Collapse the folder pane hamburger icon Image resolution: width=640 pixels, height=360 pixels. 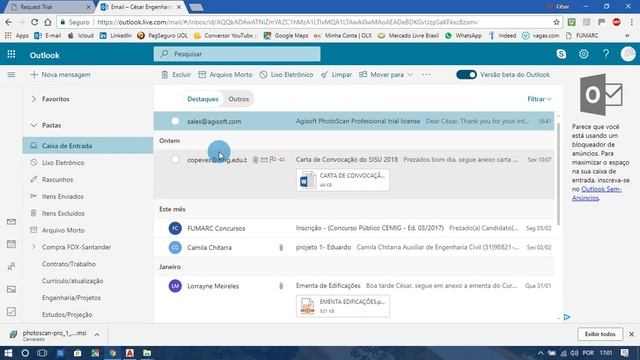point(11,75)
